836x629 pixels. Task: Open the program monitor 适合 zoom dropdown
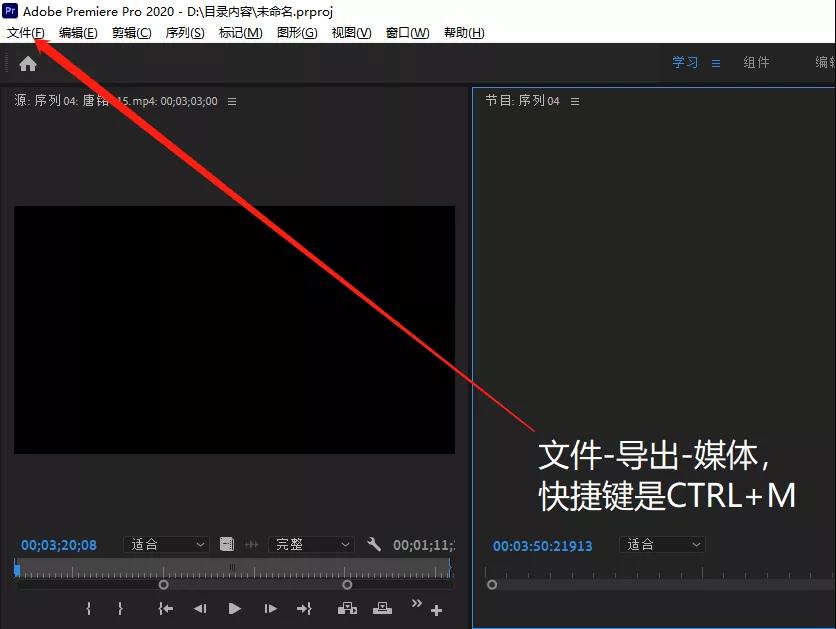tap(662, 544)
